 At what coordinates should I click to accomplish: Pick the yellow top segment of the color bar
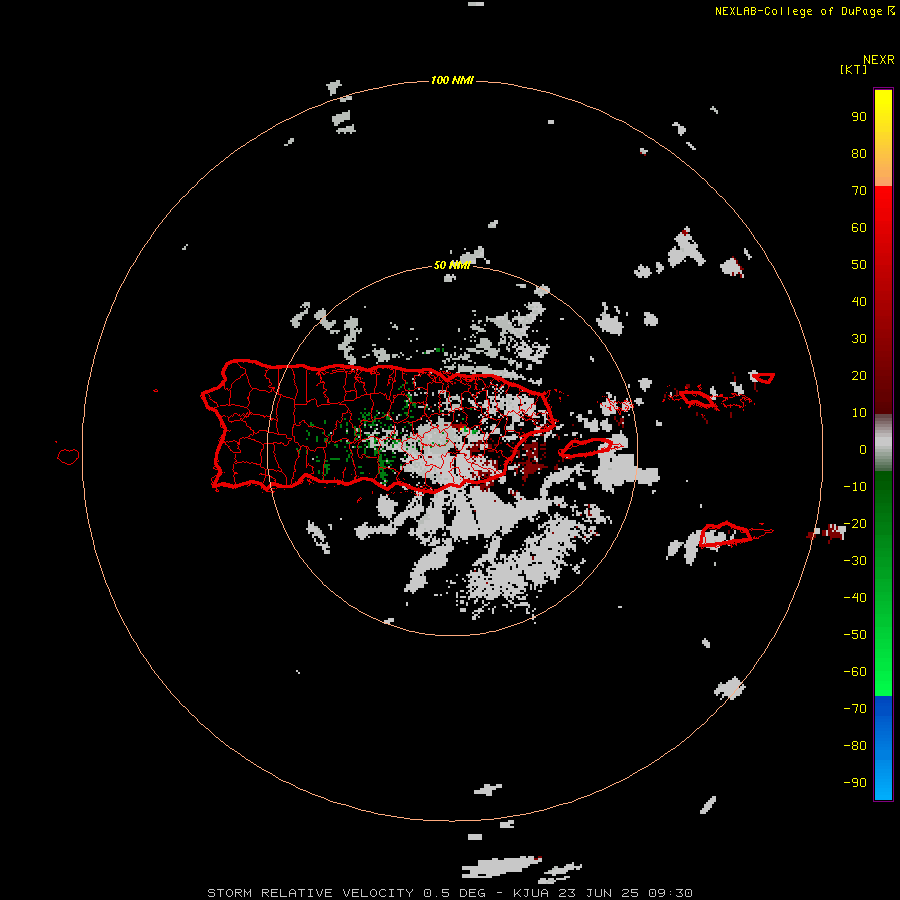(x=883, y=138)
